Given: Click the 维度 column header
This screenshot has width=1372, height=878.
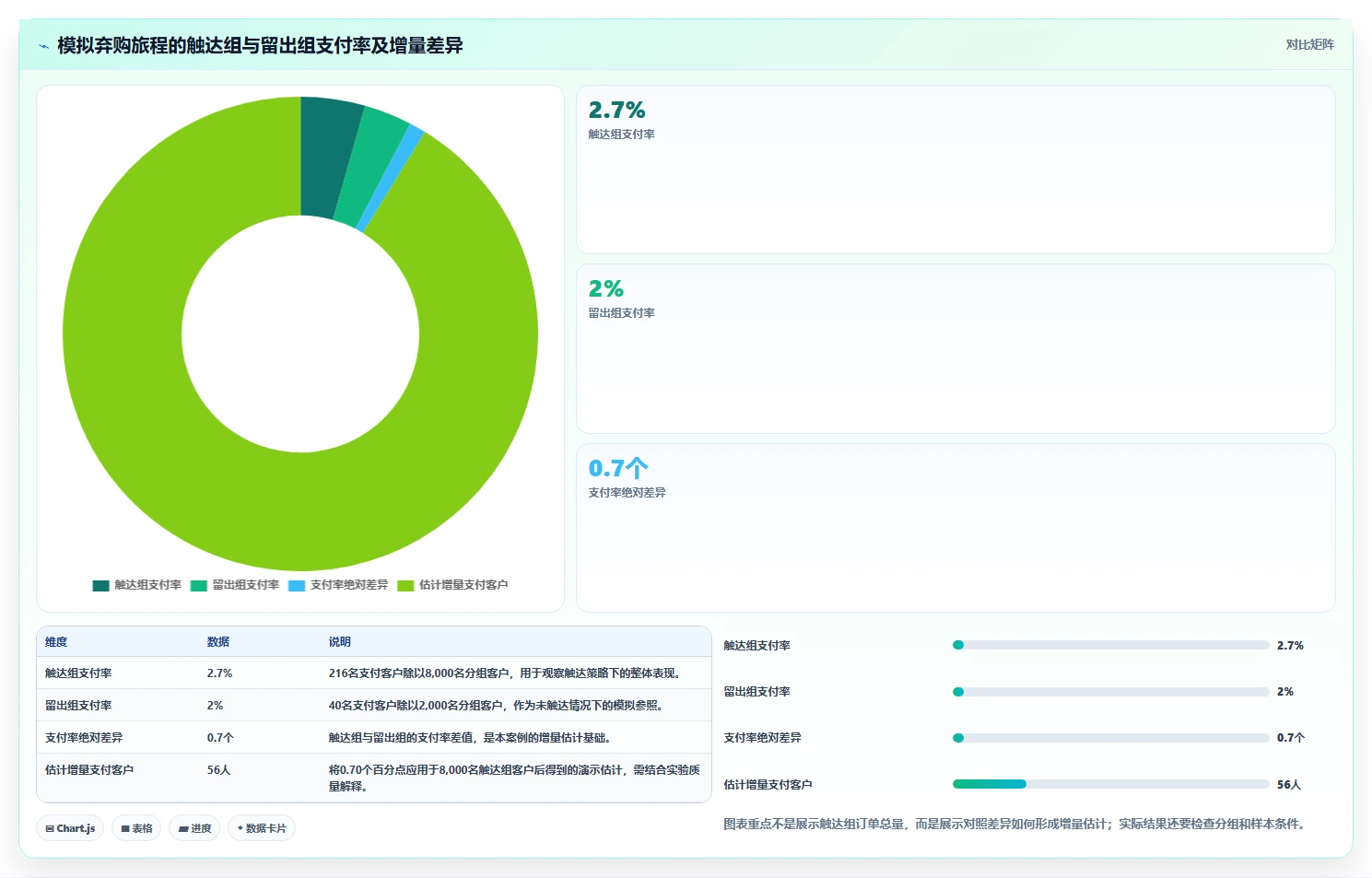Looking at the screenshot, I should [56, 642].
